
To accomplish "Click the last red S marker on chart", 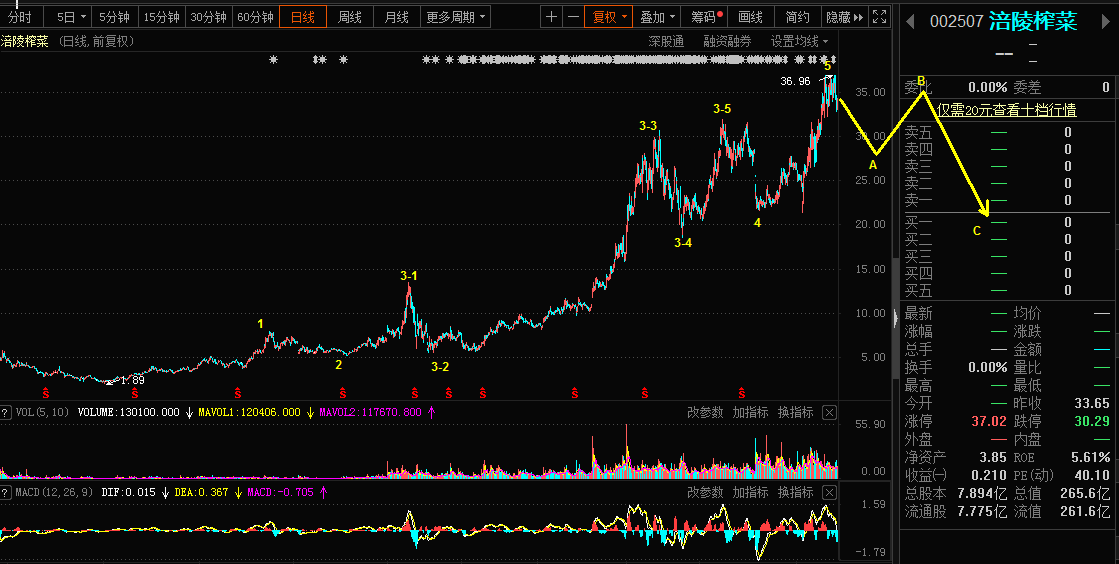I will (x=741, y=393).
